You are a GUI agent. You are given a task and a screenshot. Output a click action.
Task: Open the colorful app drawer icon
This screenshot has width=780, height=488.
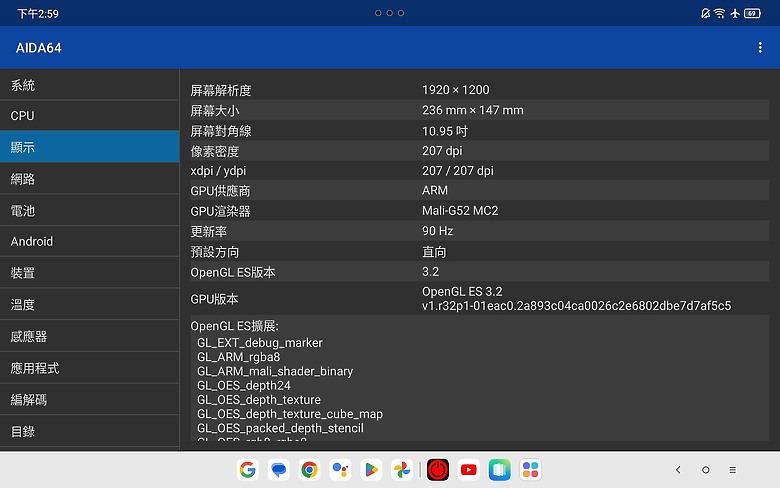530,470
